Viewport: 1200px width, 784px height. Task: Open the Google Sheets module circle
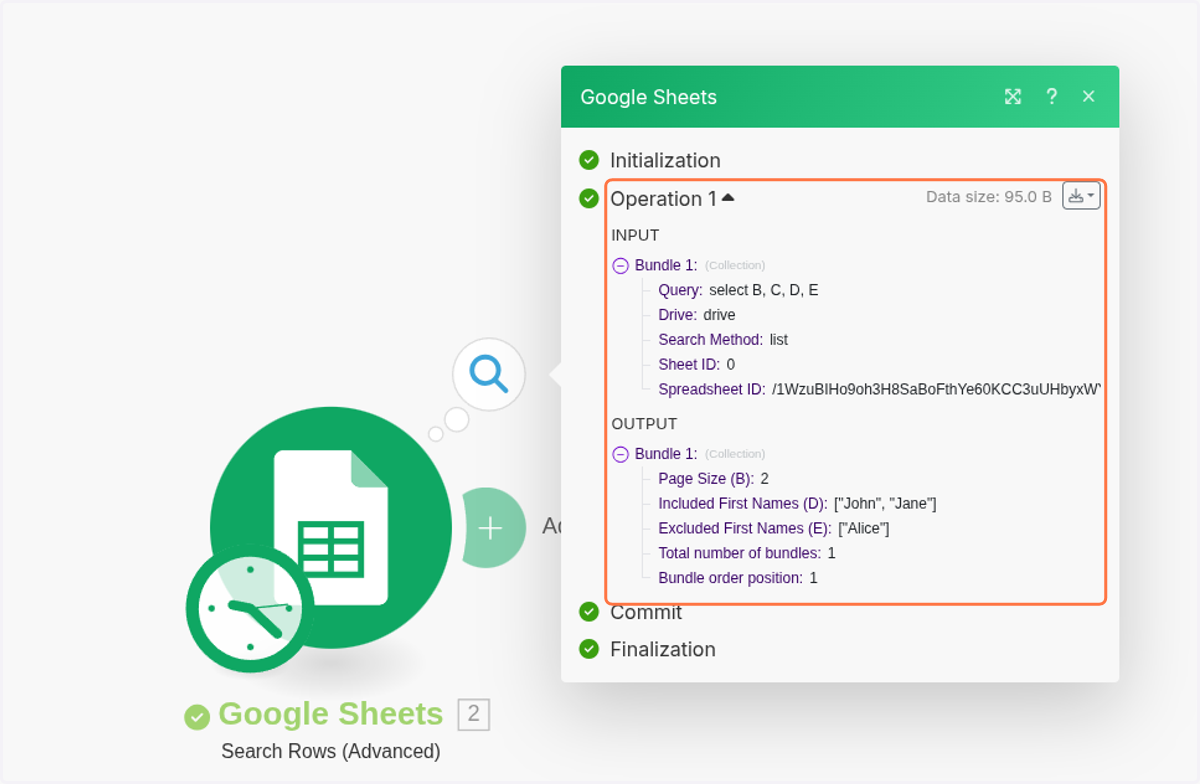pyautogui.click(x=331, y=528)
